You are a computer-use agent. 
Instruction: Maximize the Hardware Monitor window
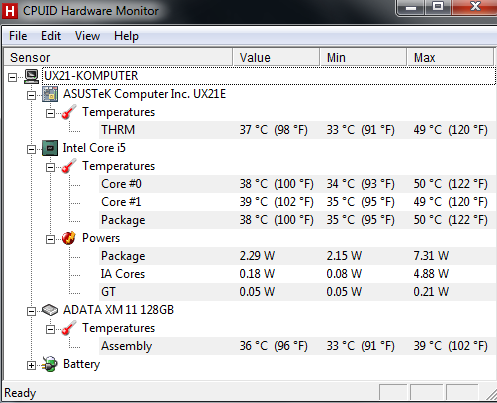pos(438,7)
